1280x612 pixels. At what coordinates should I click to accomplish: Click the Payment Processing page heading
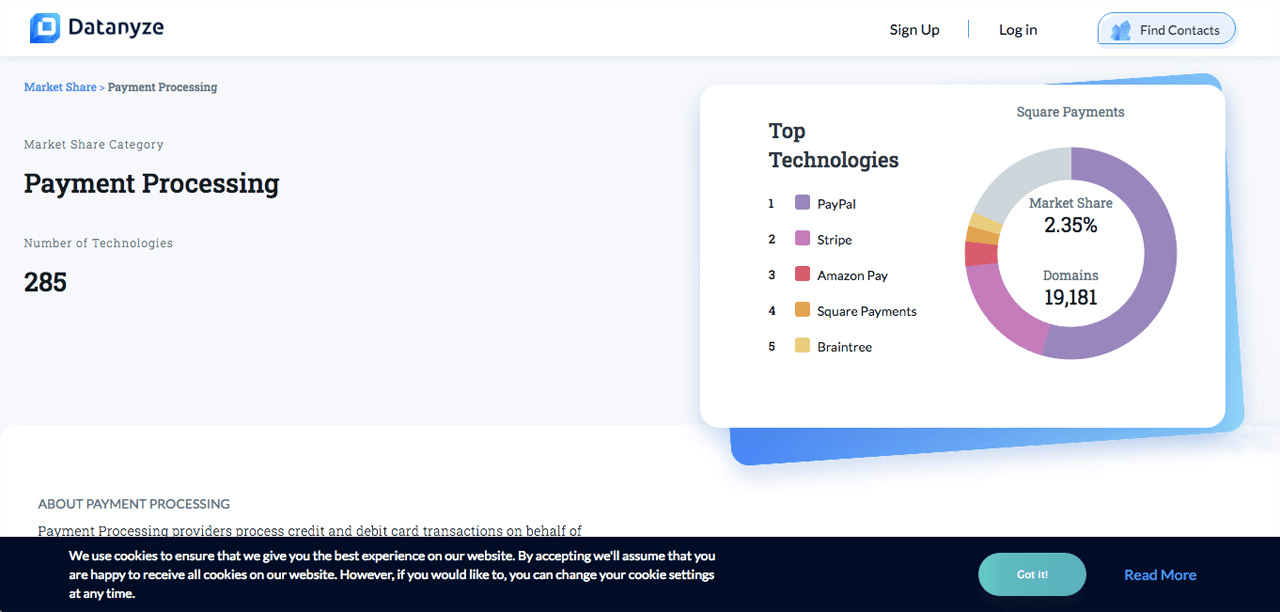151,183
